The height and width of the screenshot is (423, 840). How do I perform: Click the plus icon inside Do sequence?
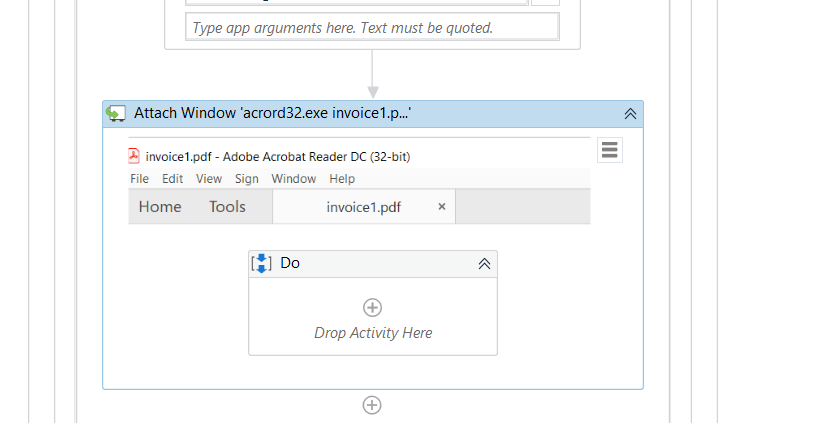(373, 307)
